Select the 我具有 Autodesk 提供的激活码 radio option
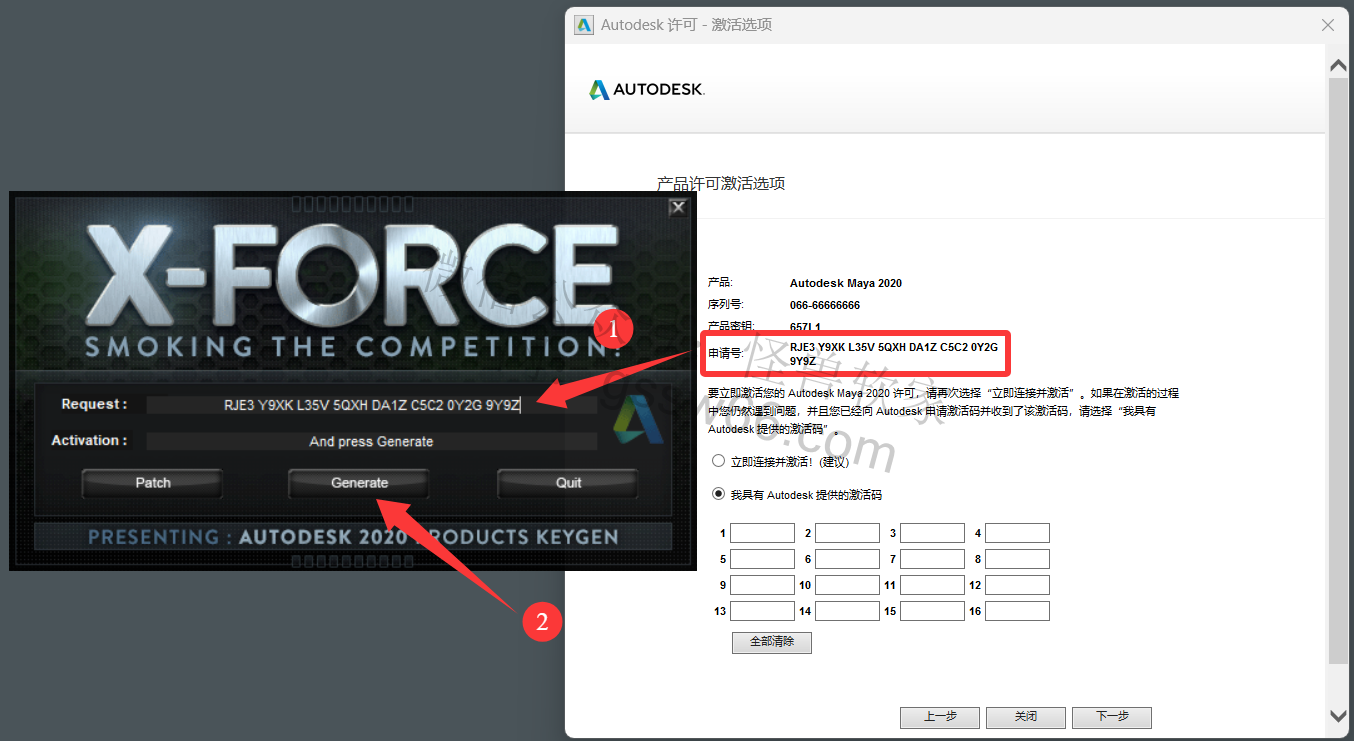Viewport: 1354px width, 741px height. coord(718,494)
